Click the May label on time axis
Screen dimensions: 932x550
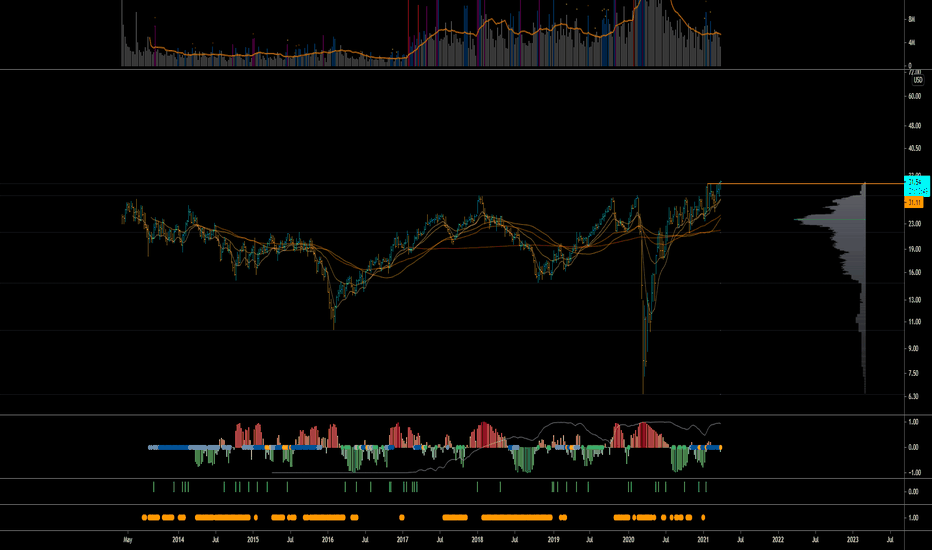[127, 540]
